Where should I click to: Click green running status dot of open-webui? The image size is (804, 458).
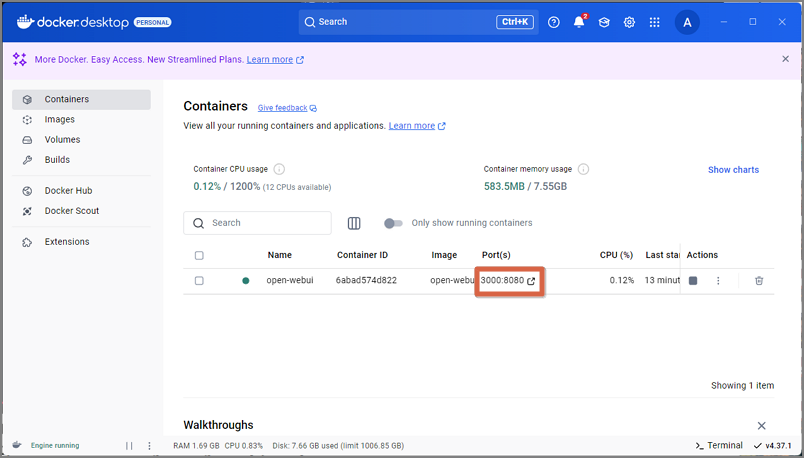pyautogui.click(x=246, y=281)
